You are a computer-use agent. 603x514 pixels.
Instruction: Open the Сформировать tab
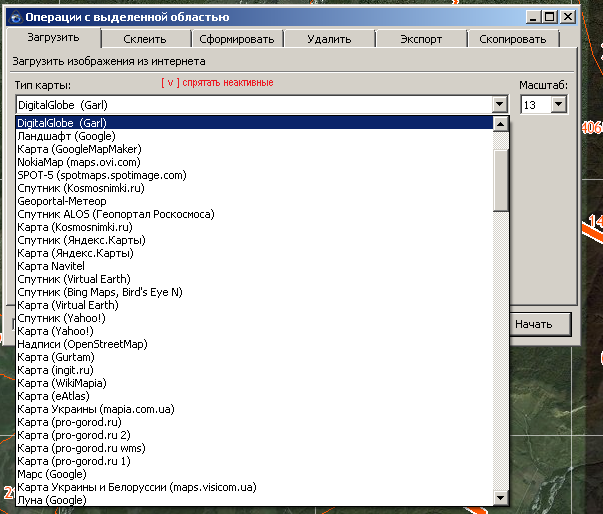[237, 39]
